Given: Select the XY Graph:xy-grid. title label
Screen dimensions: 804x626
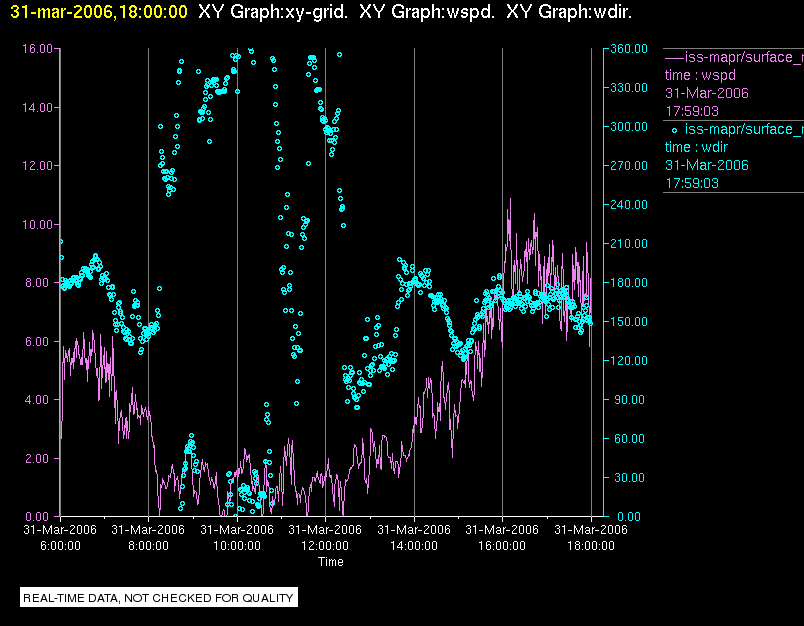Looking at the screenshot, I should 273,12.
